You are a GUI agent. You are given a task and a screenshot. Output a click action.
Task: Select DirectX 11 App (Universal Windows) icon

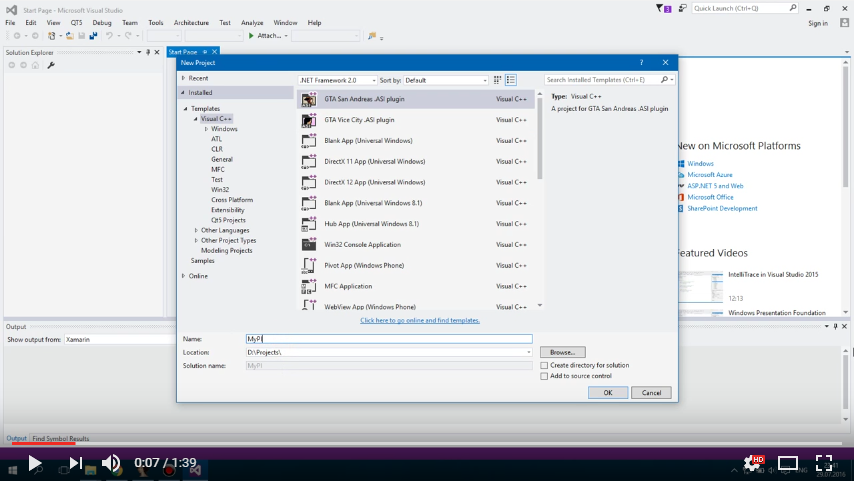pos(309,161)
